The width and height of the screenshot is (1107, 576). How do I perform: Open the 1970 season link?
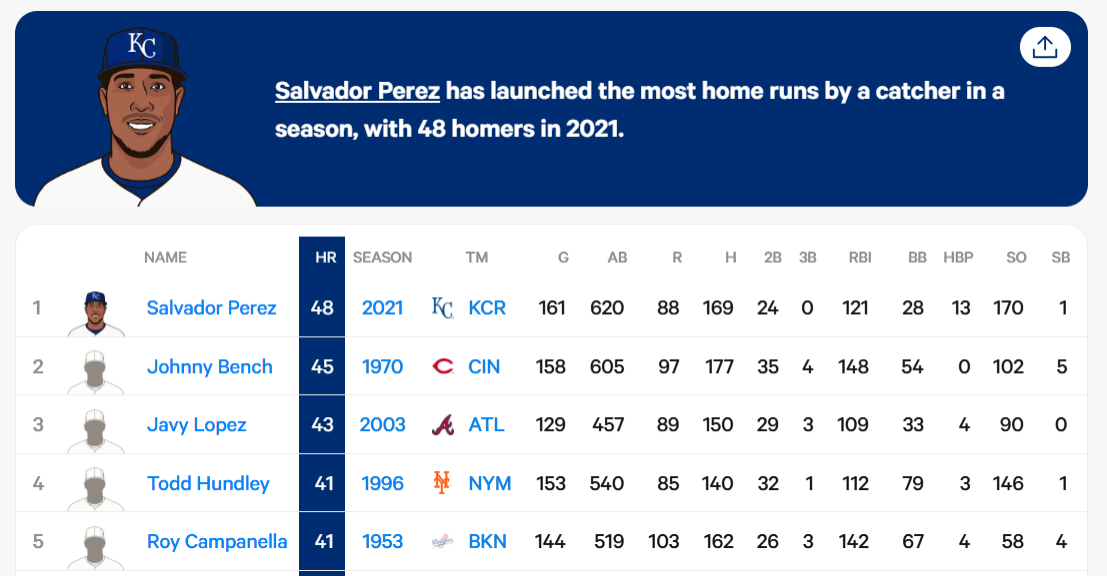coord(382,367)
